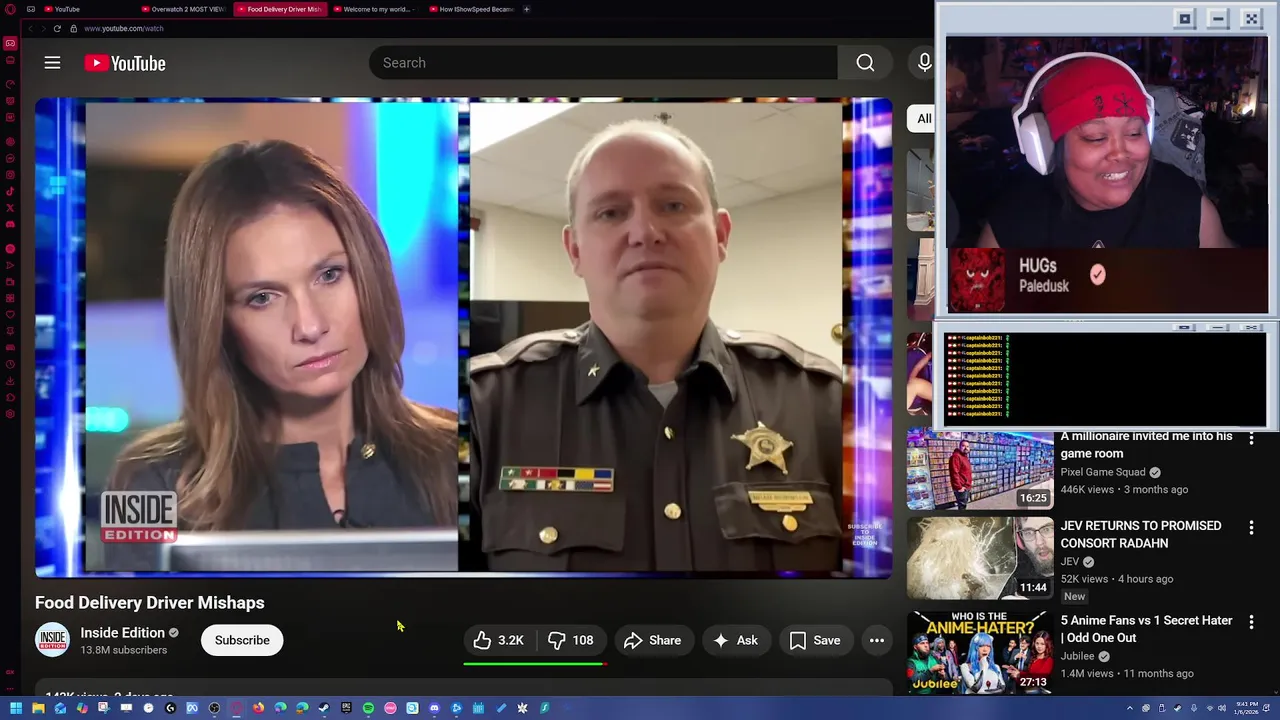Open Spotify from the taskbar
This screenshot has height=720, width=1280.
368,708
